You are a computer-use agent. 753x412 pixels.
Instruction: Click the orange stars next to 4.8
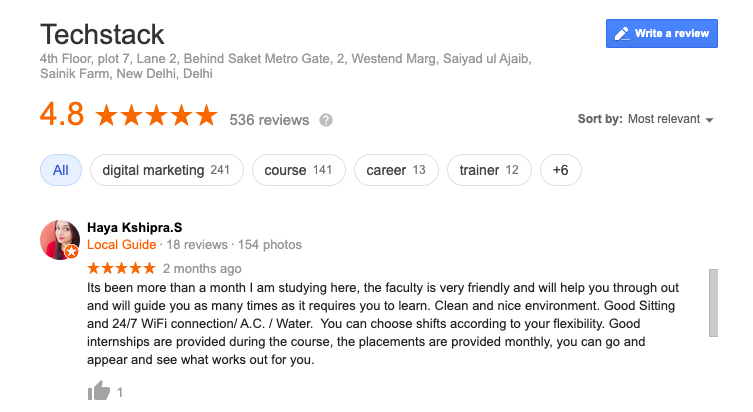coord(155,116)
